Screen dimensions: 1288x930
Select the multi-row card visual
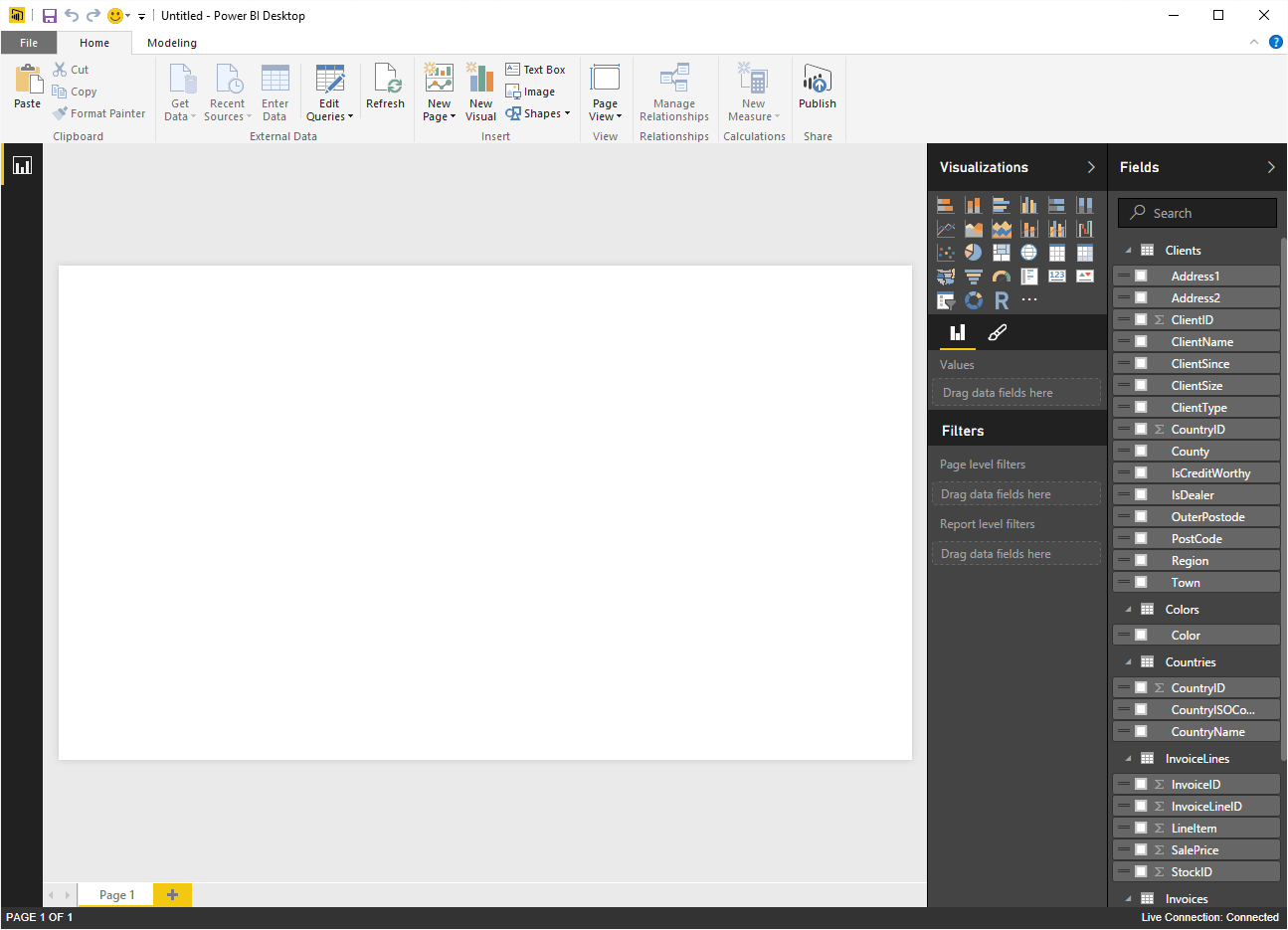1029,277
